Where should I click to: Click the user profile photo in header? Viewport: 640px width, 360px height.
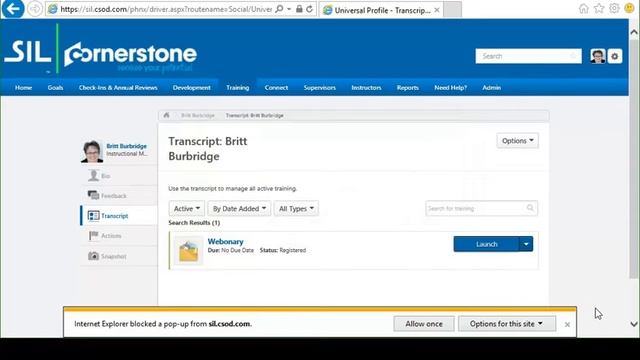click(598, 56)
